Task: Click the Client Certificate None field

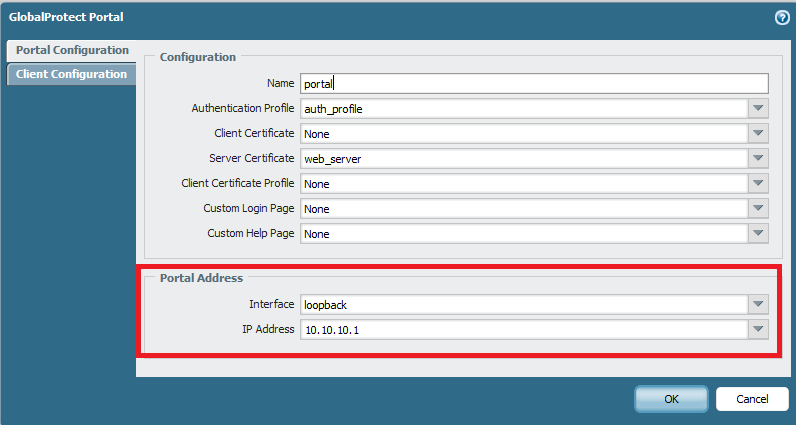Action: 524,134
